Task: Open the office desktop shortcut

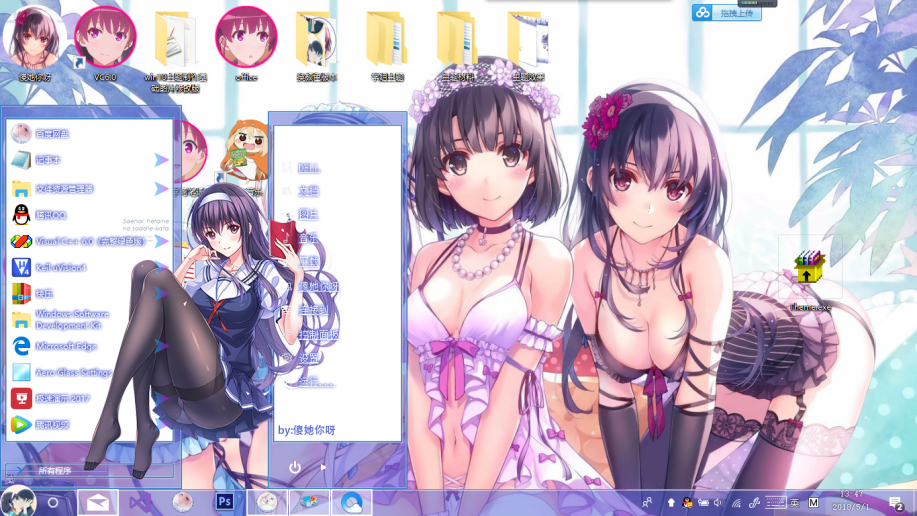Action: coord(246,44)
